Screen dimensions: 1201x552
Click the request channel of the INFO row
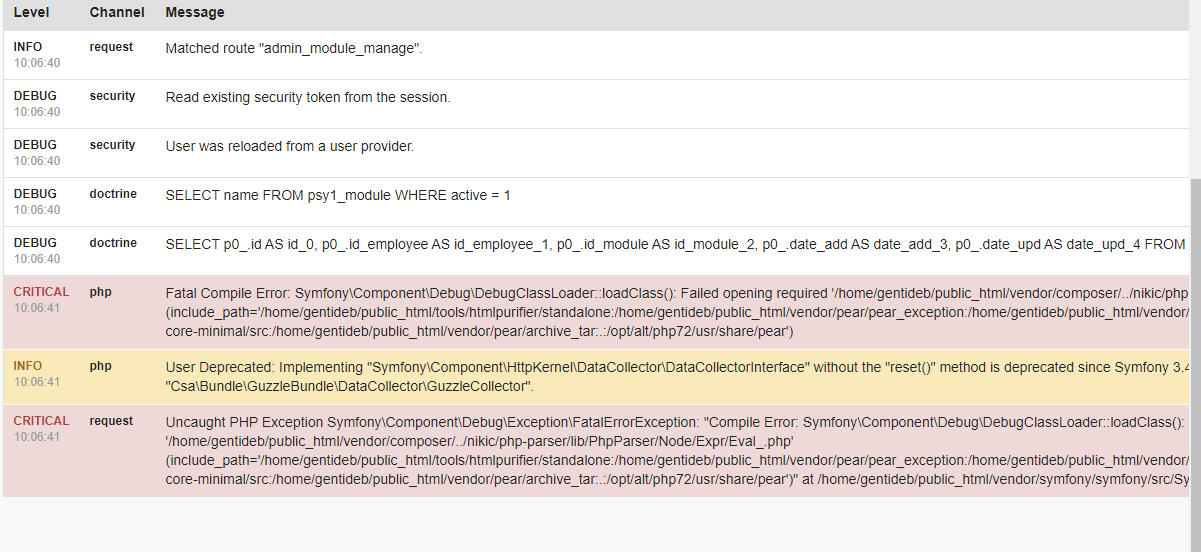(x=111, y=47)
